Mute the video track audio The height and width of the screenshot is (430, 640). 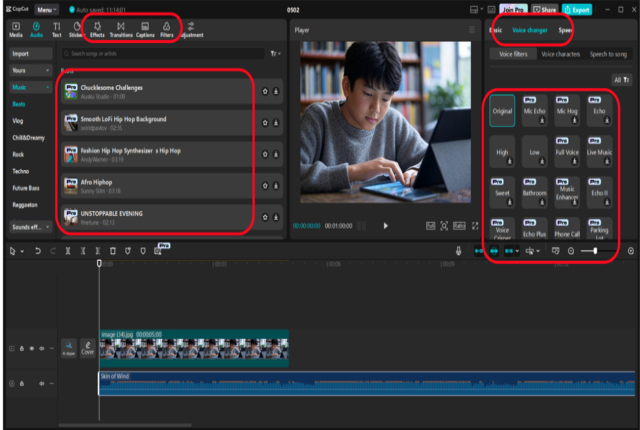click(41, 348)
